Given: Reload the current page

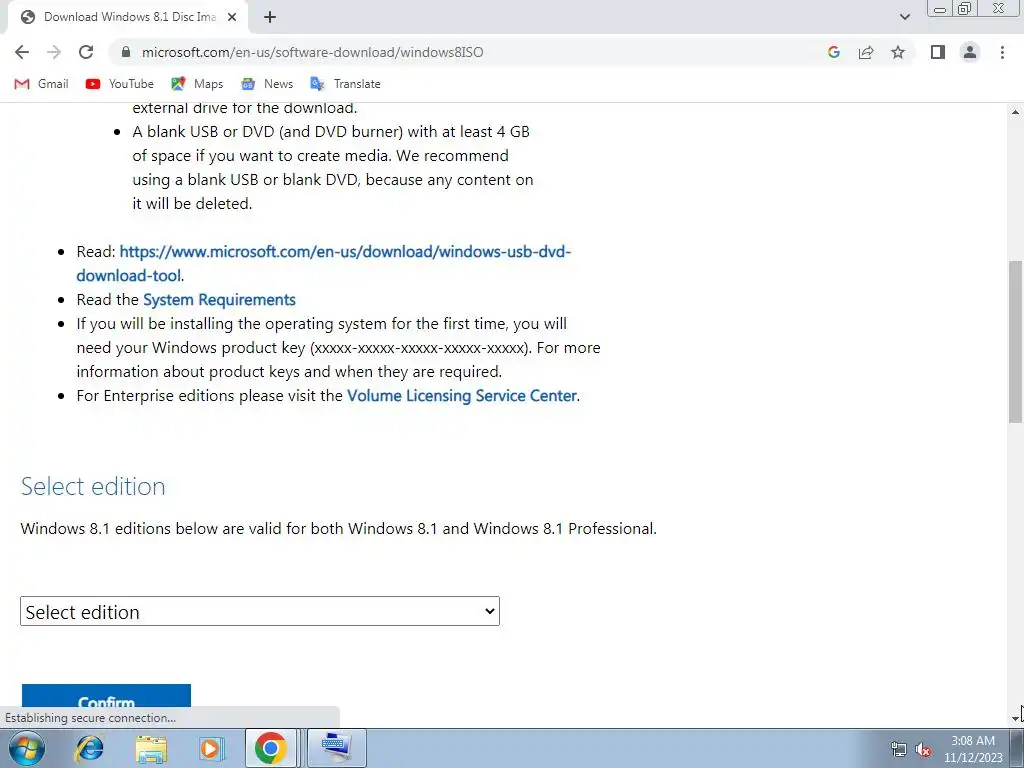Looking at the screenshot, I should [x=86, y=52].
